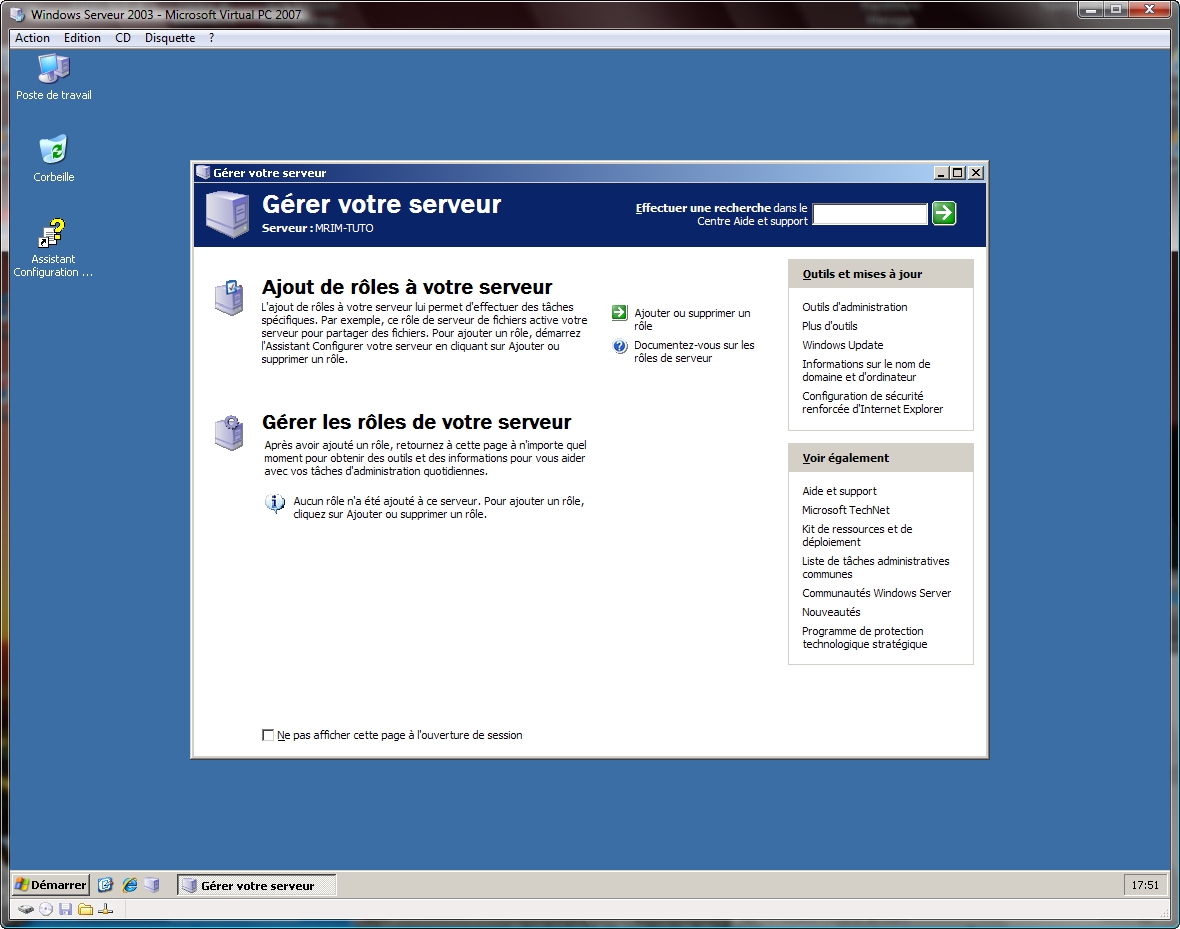
Task: Open the Action menu
Action: 32,38
